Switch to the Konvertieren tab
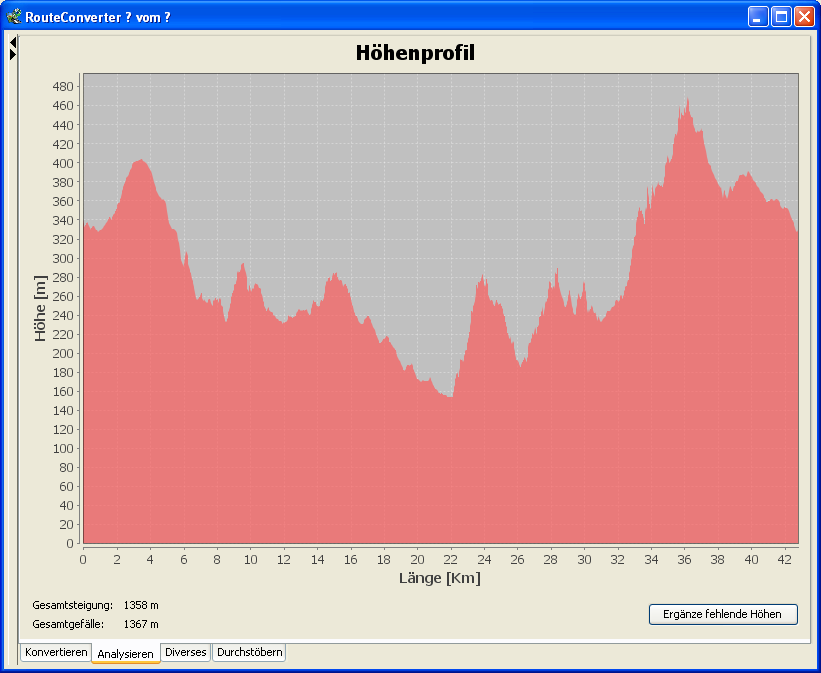 56,652
